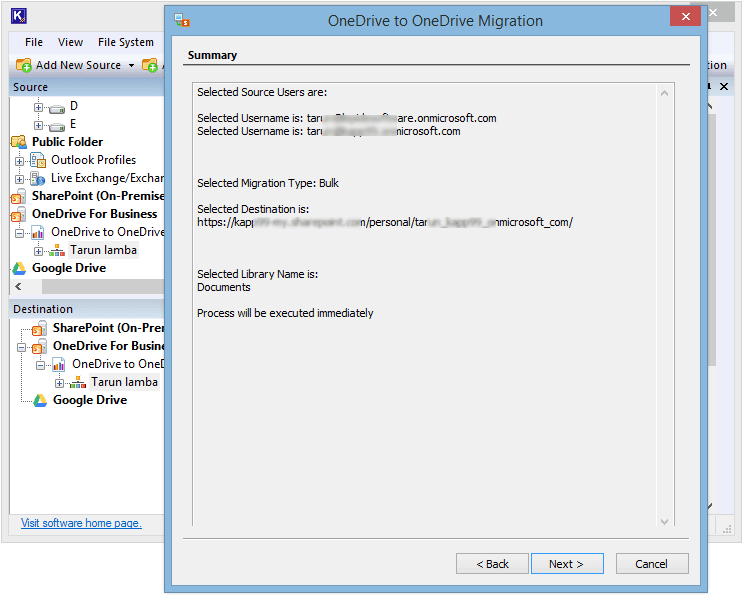Click 'Process will be executed immediately' text
This screenshot has width=744, height=595.
(x=285, y=313)
